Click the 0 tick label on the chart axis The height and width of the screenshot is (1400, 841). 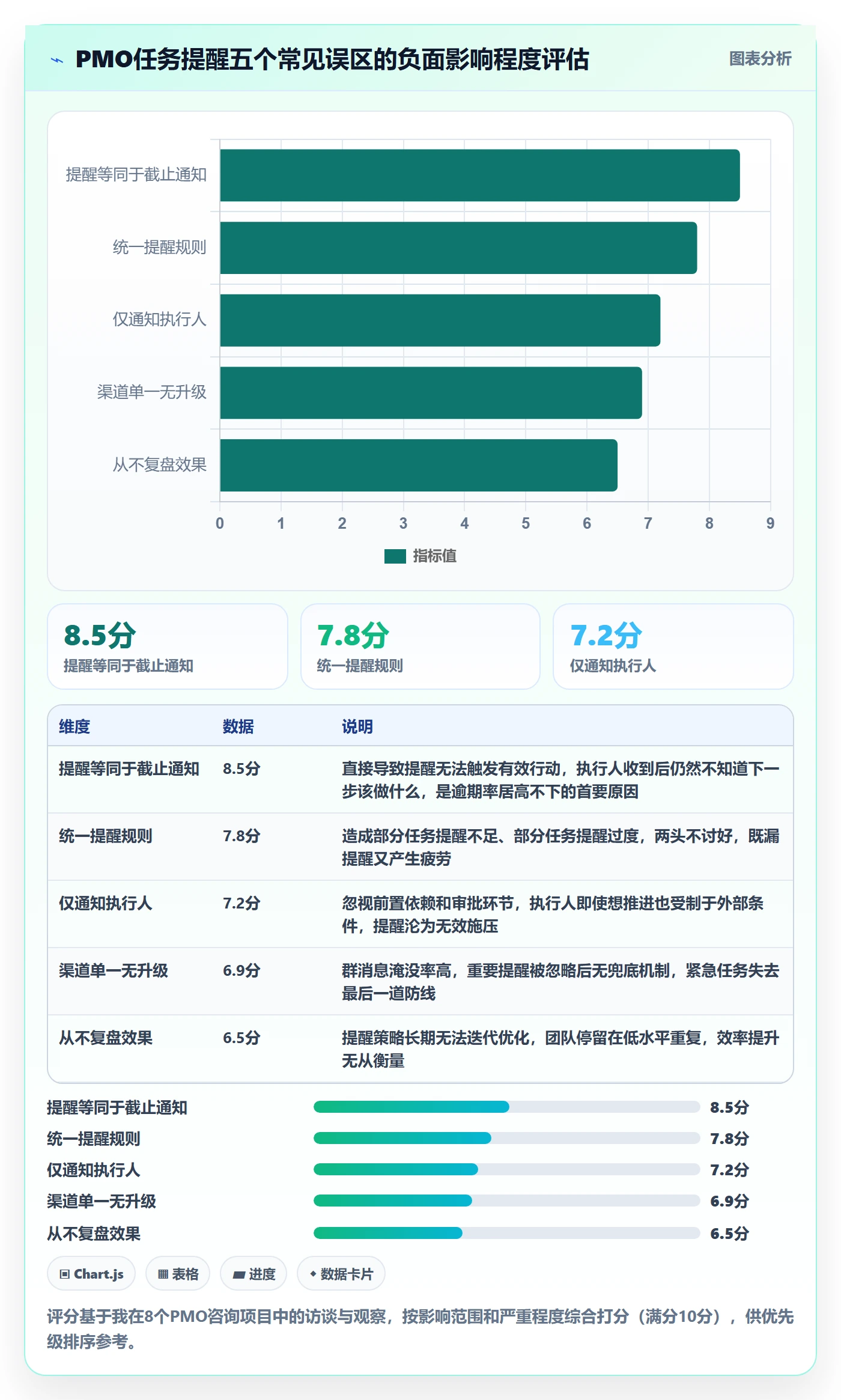(x=220, y=523)
